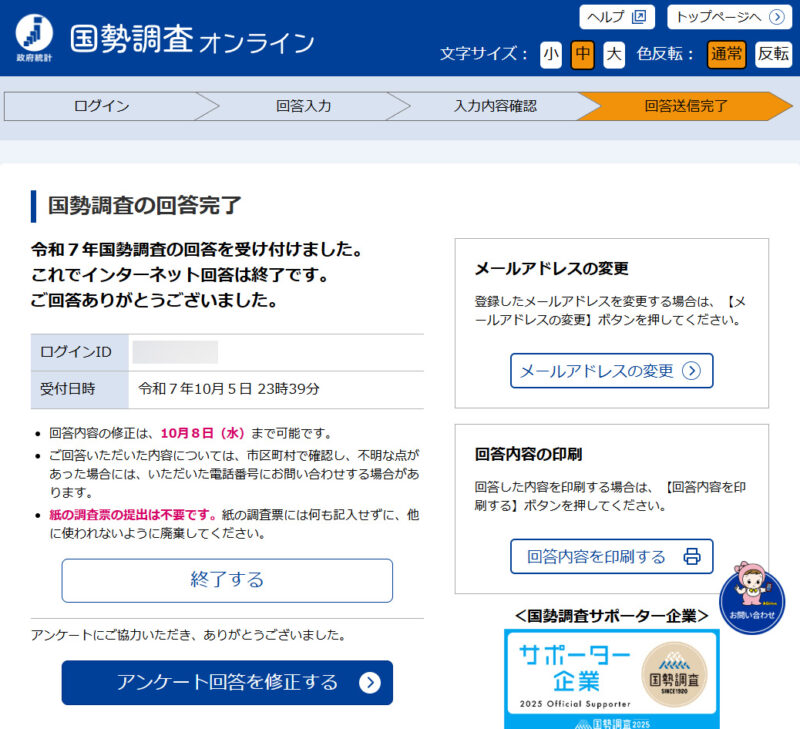
Task: Set text size to medium (中)
Action: point(582,54)
